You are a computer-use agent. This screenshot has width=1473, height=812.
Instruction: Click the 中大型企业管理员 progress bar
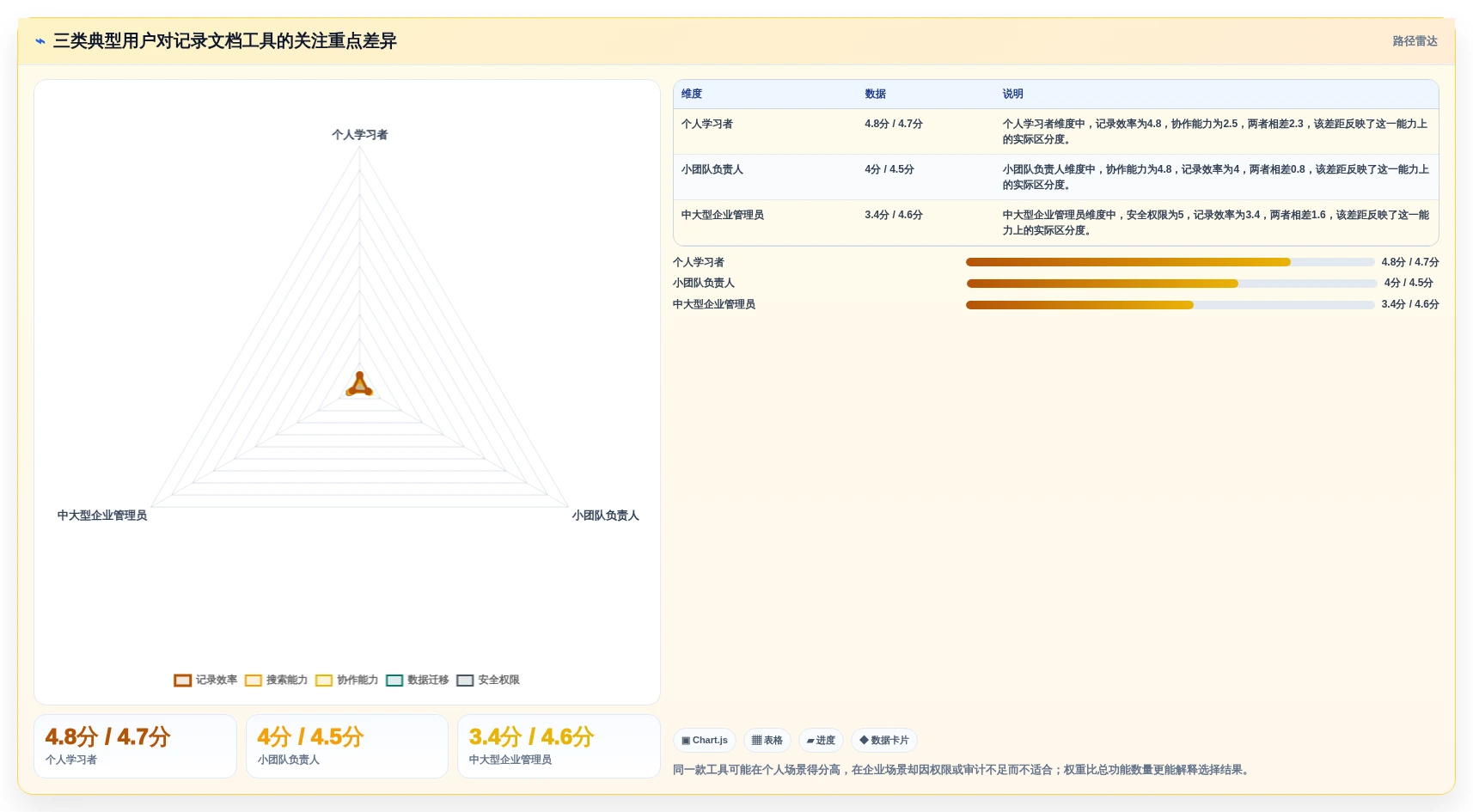coord(1170,304)
